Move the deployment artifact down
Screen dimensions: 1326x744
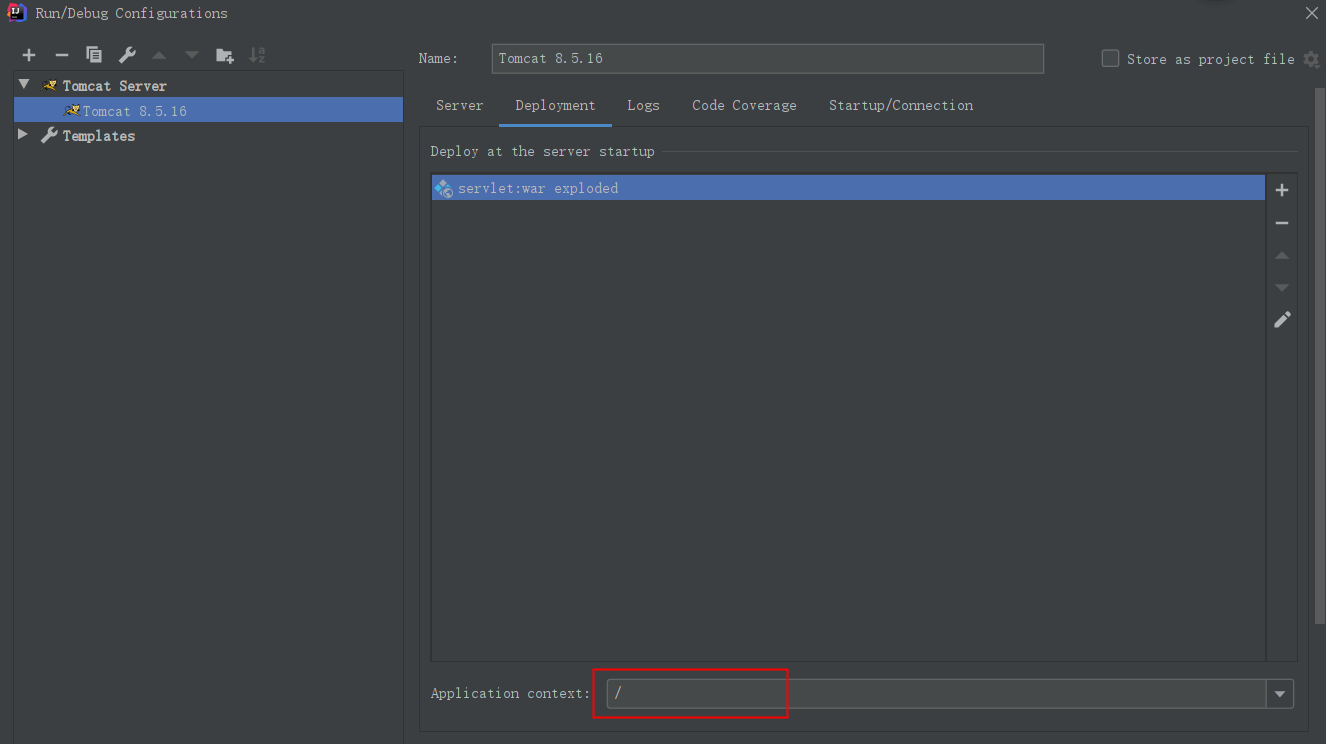[1282, 288]
